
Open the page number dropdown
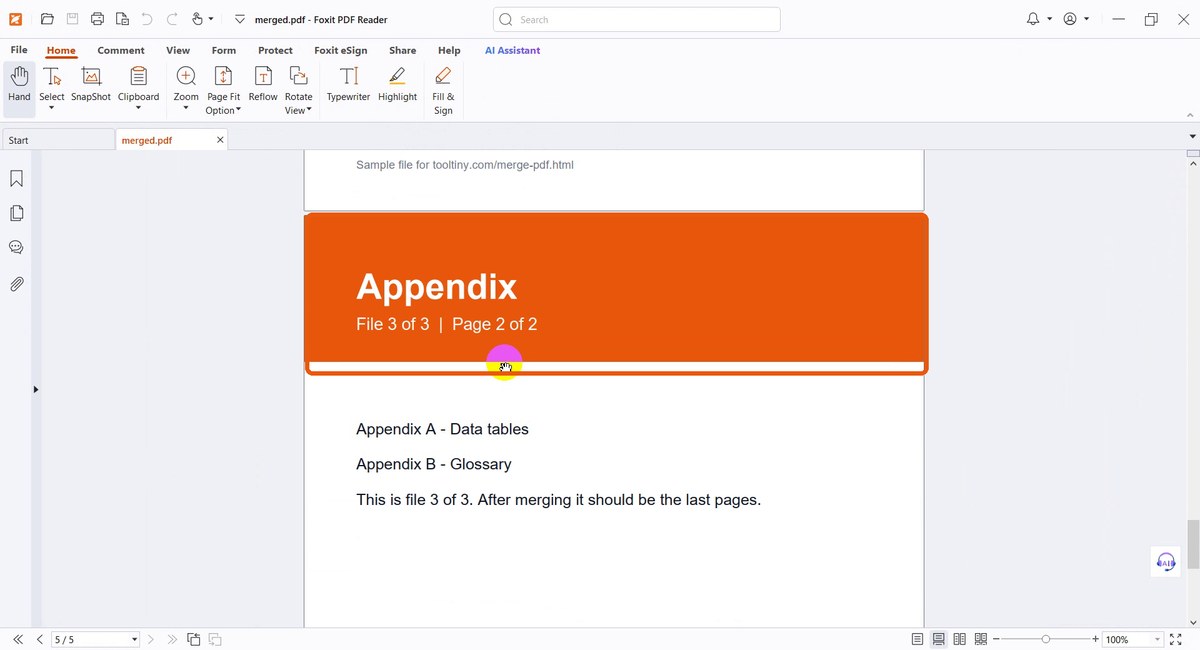click(135, 639)
